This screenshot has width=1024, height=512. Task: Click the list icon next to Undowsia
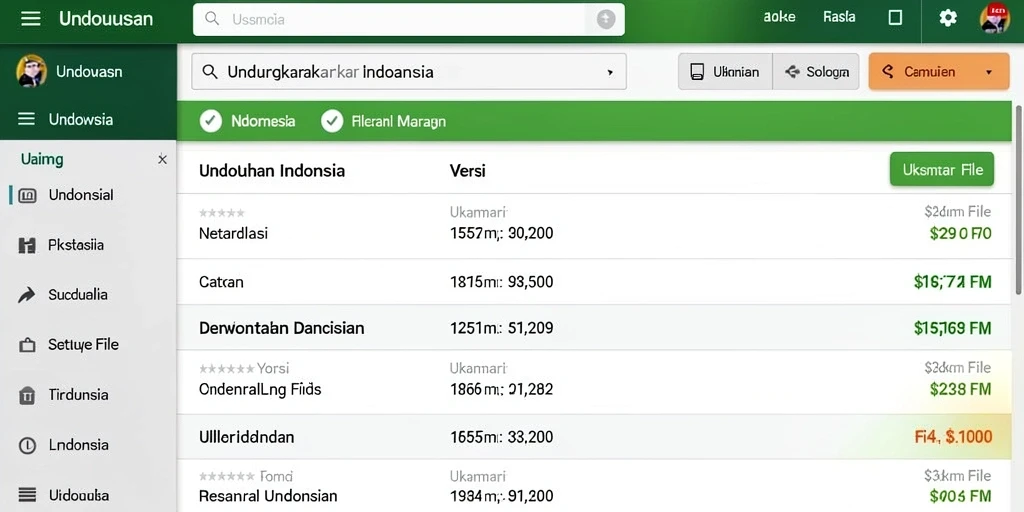(x=27, y=119)
